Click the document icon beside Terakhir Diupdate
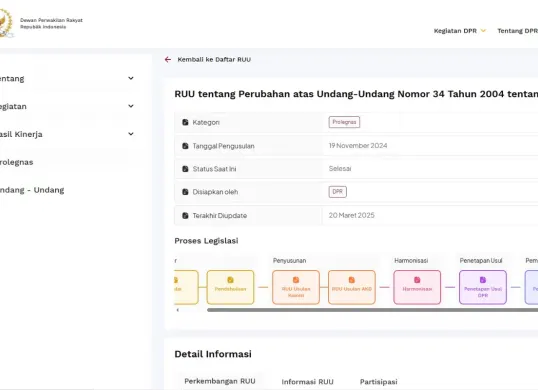 point(185,215)
